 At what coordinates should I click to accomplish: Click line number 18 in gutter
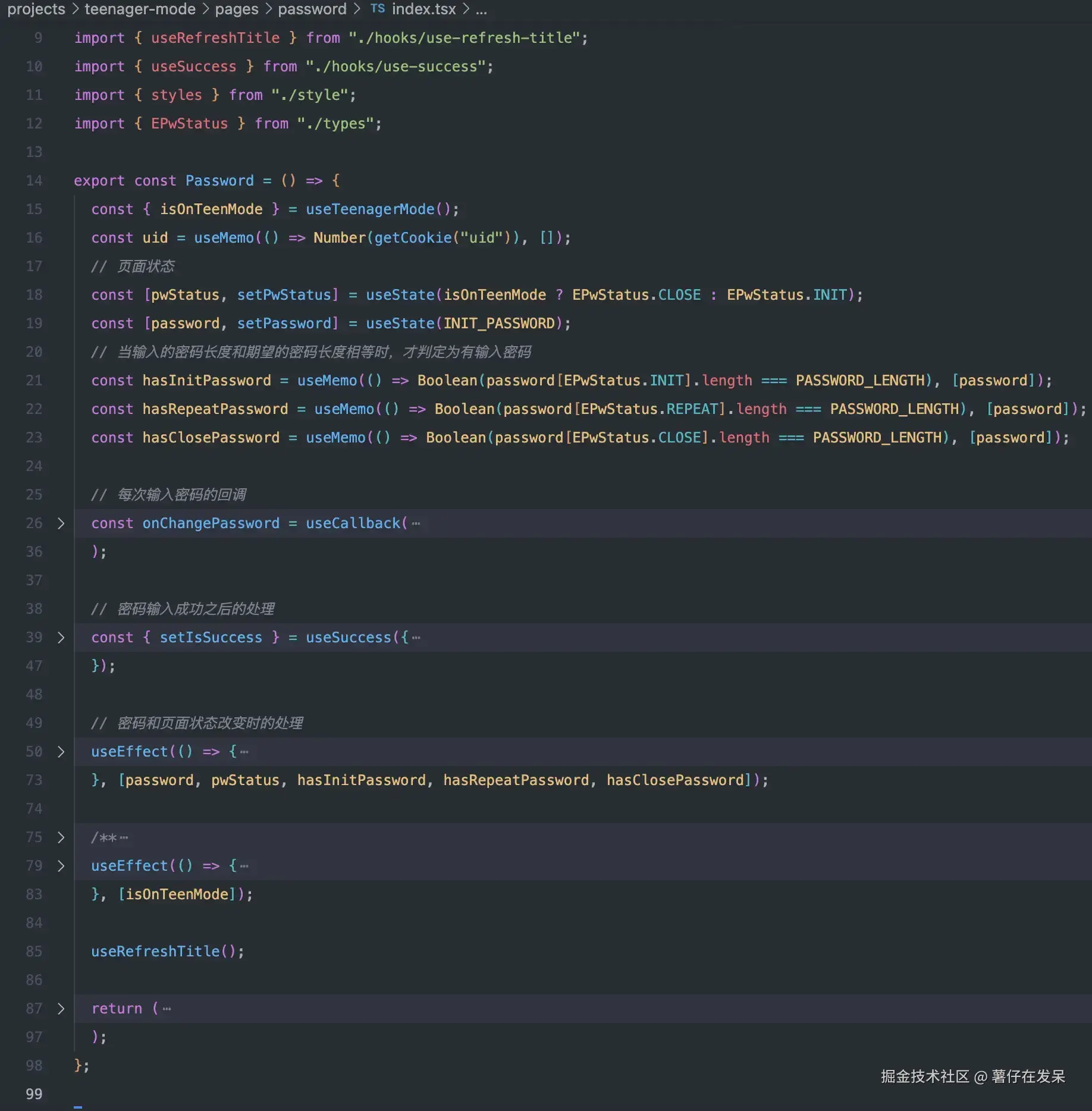pos(34,295)
